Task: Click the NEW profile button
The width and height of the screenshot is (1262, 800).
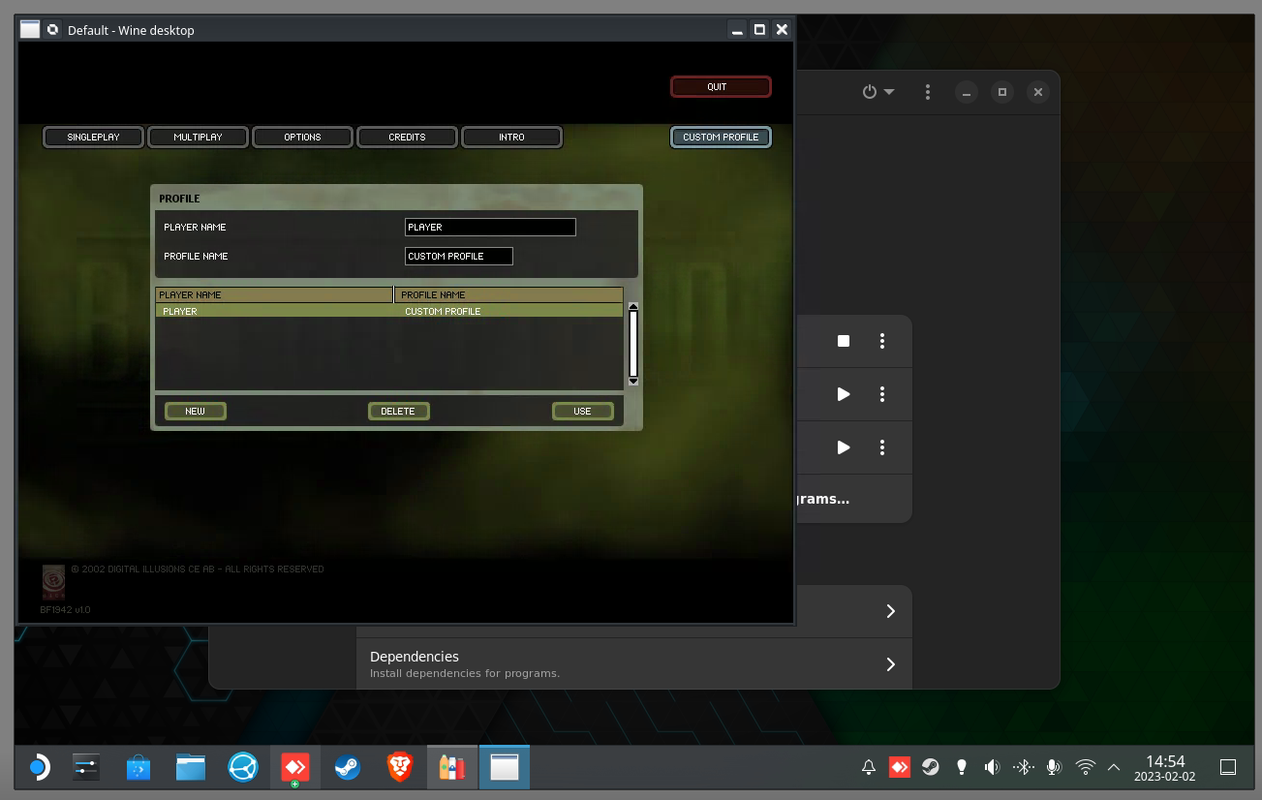Action: coord(195,411)
